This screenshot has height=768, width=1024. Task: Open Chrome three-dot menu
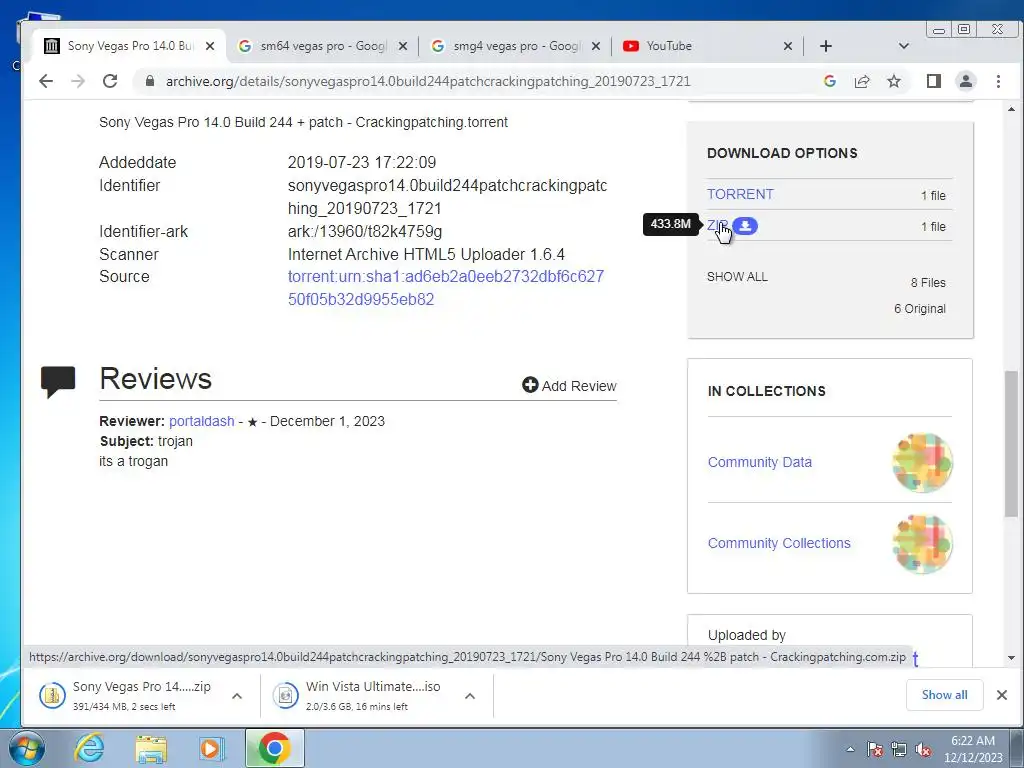click(998, 81)
